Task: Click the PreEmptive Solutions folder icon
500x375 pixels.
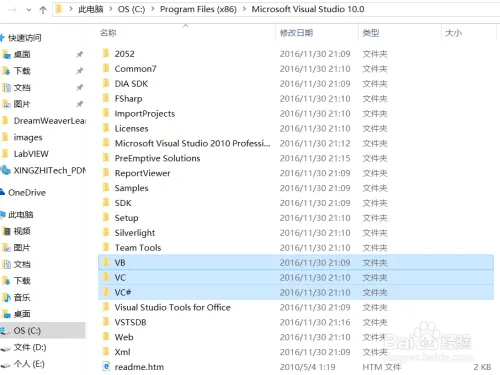Action: point(106,158)
